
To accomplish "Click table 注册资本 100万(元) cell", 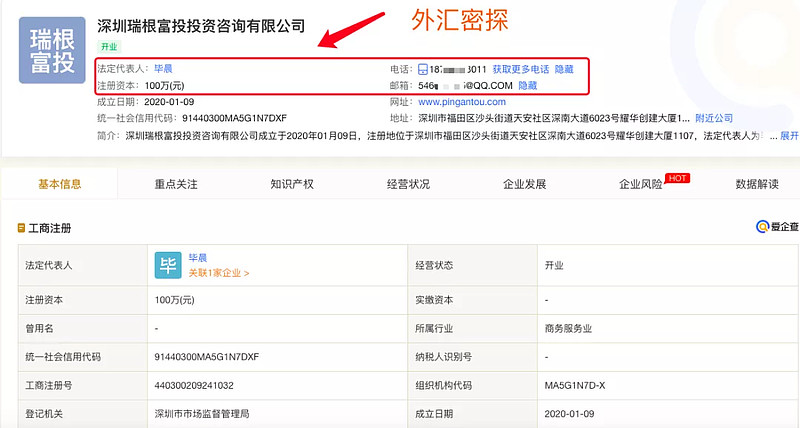I will coord(278,300).
